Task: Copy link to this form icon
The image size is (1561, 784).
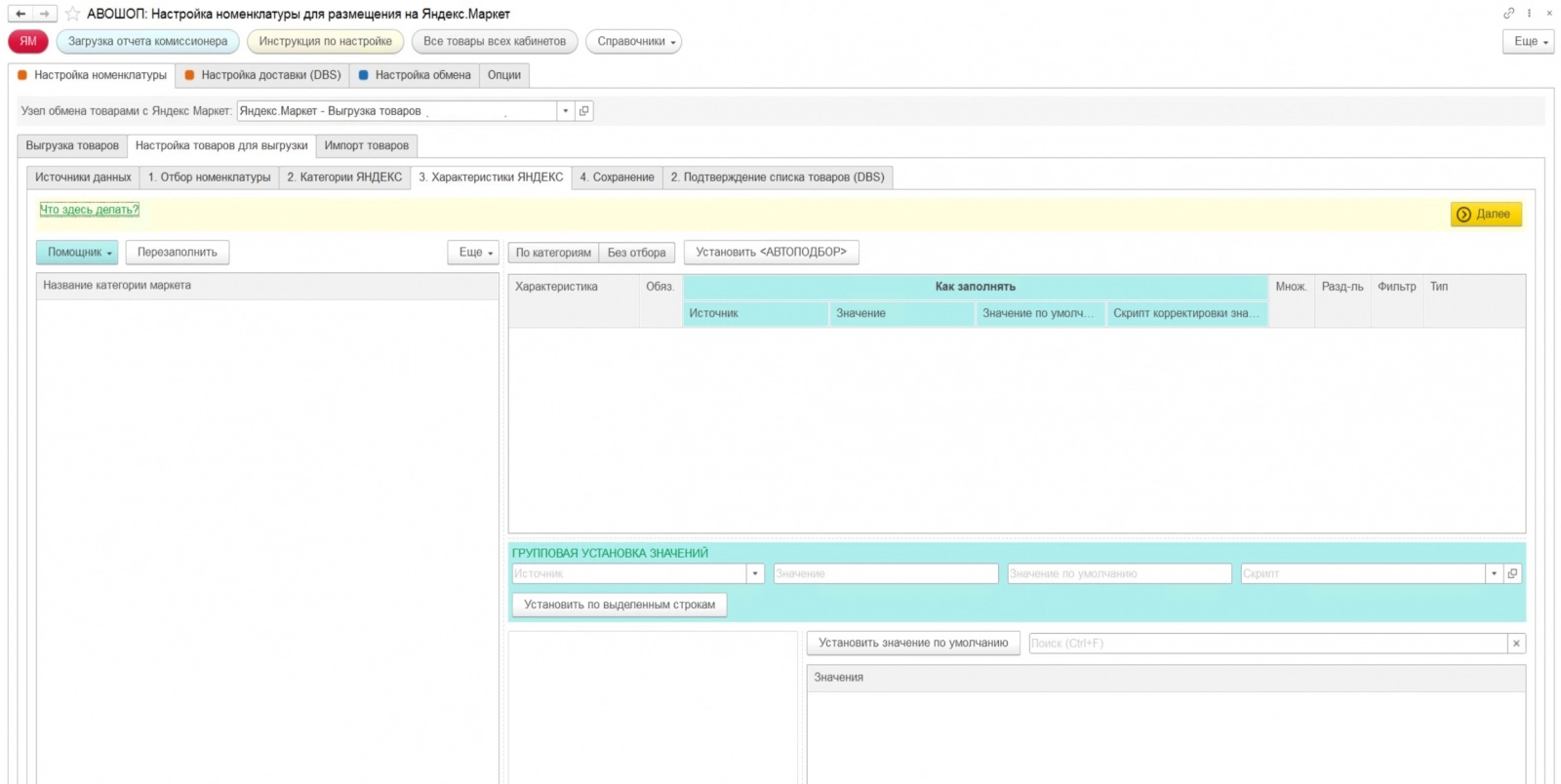Action: point(1509,13)
